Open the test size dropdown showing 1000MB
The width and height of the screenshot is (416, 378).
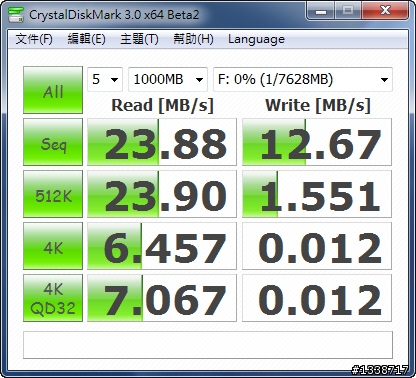(x=168, y=79)
